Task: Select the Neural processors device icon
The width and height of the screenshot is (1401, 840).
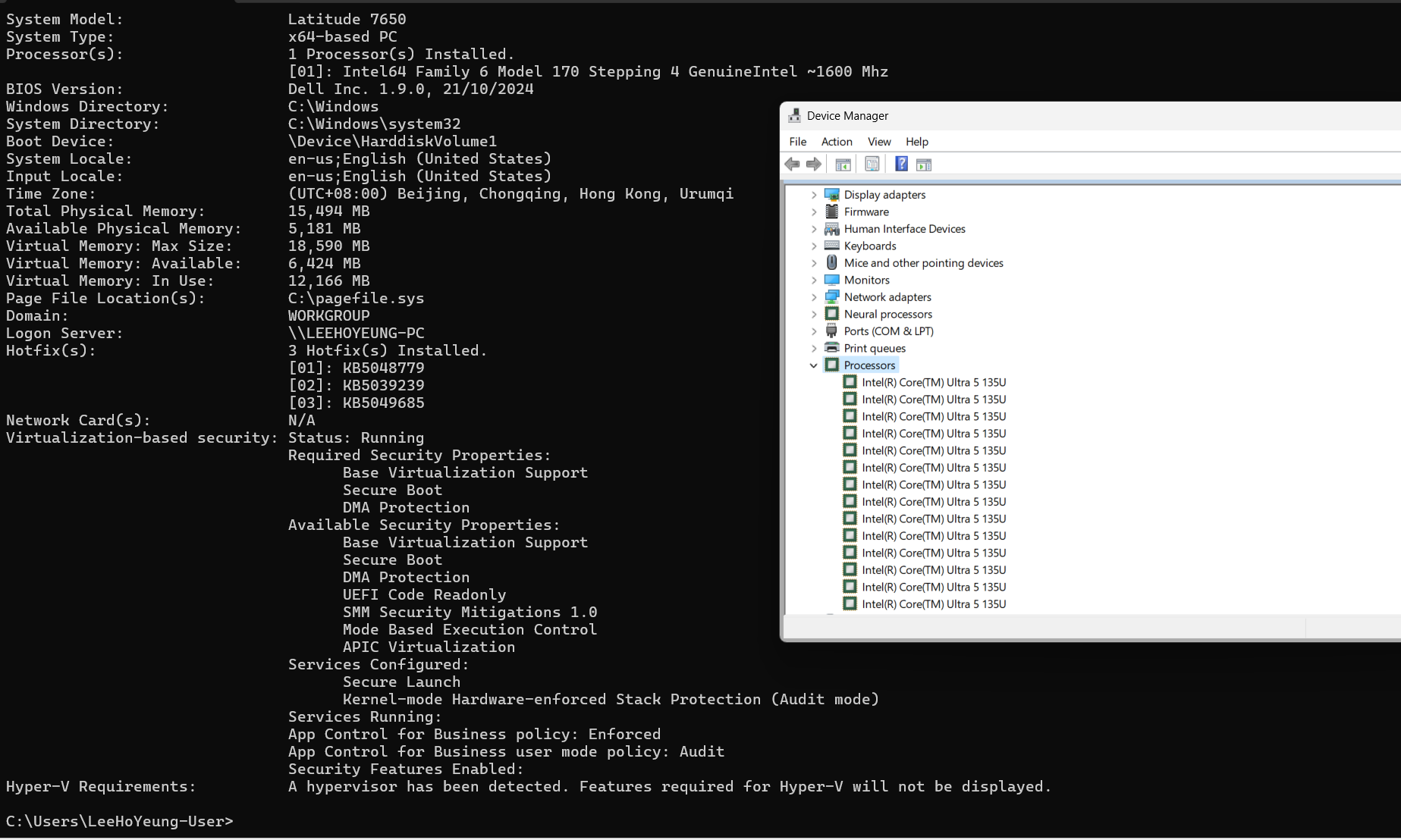Action: (x=831, y=314)
